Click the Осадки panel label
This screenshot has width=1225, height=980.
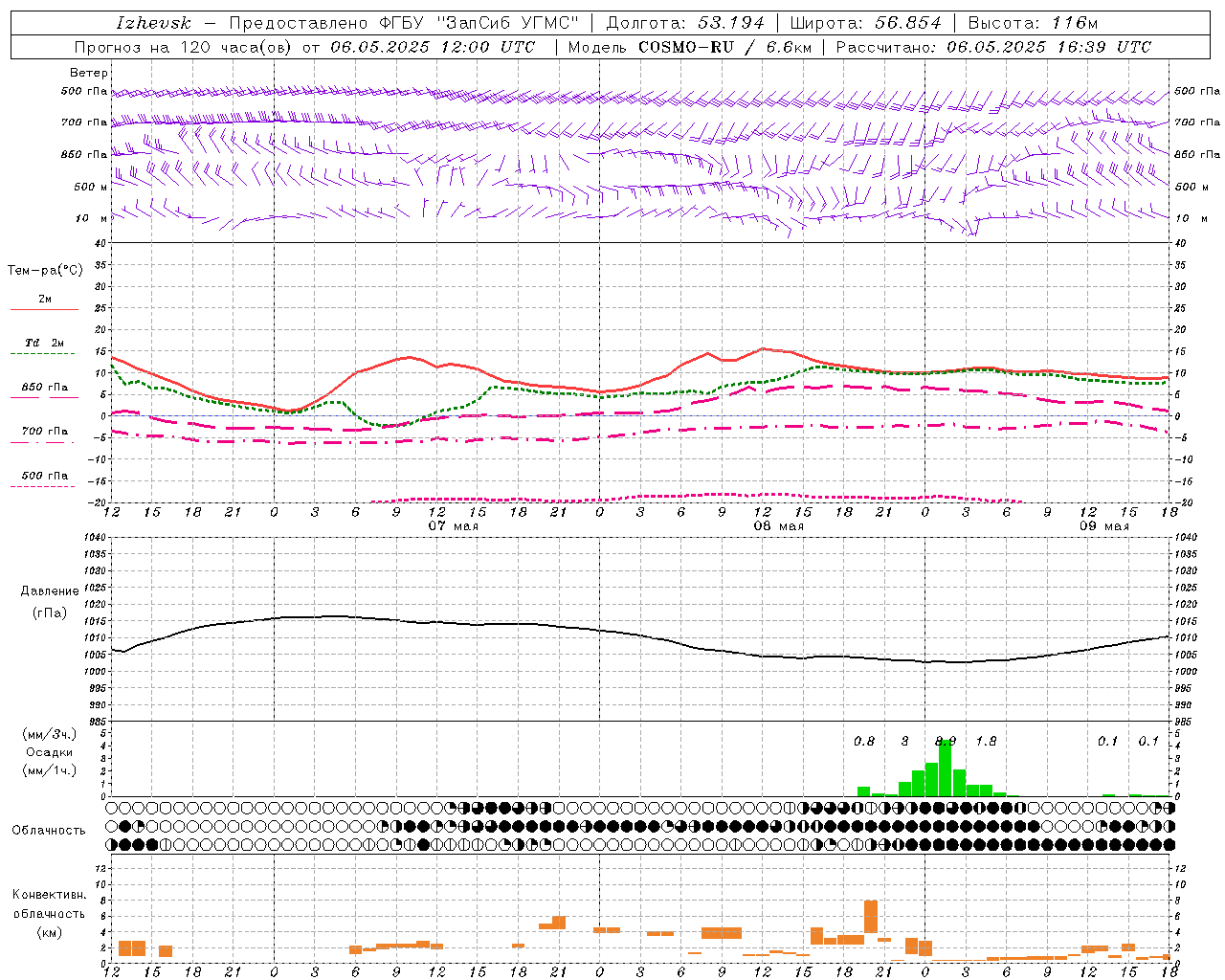[x=50, y=752]
